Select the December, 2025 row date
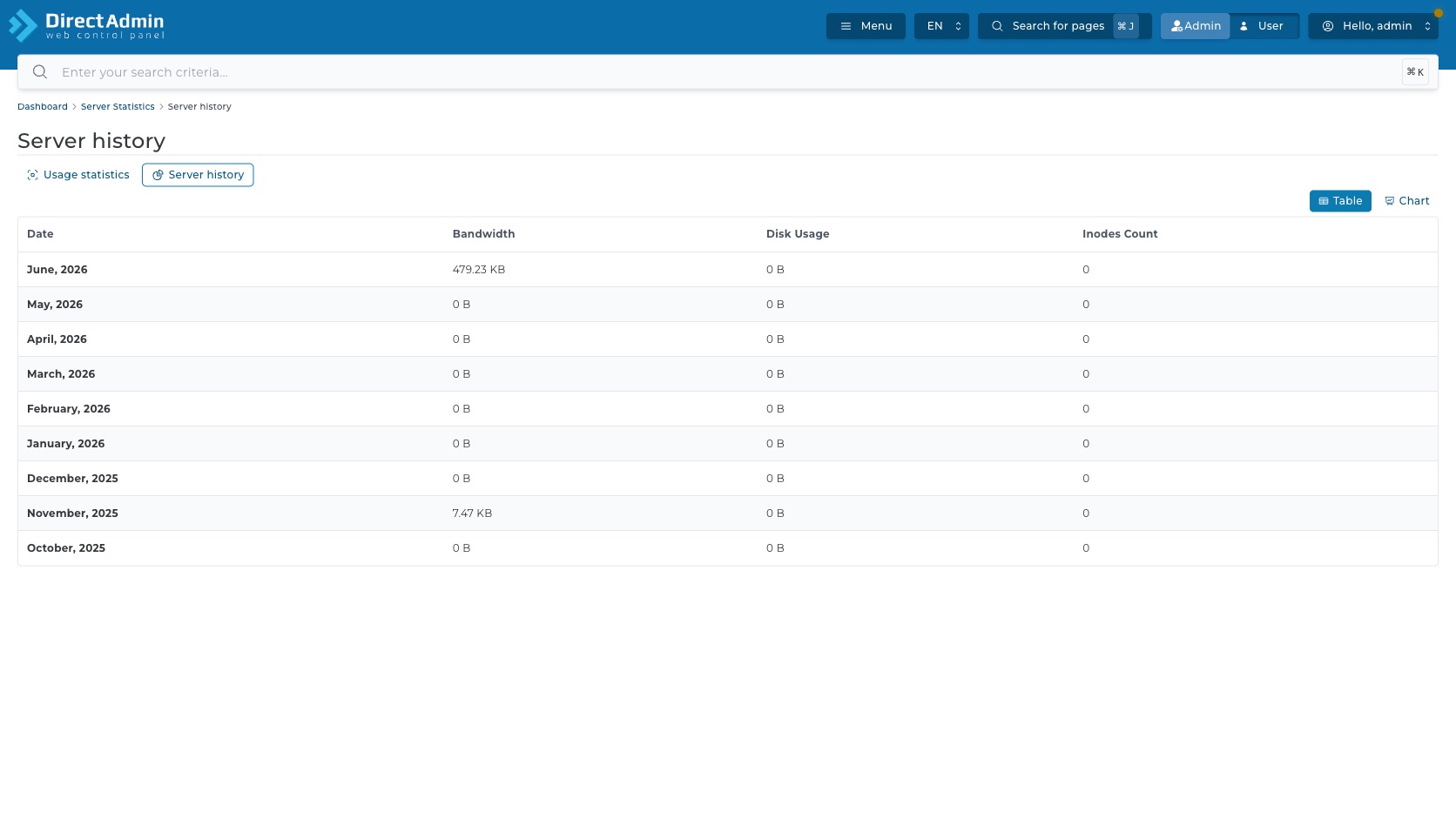Screen dimensions: 1456x819 [x=72, y=479]
